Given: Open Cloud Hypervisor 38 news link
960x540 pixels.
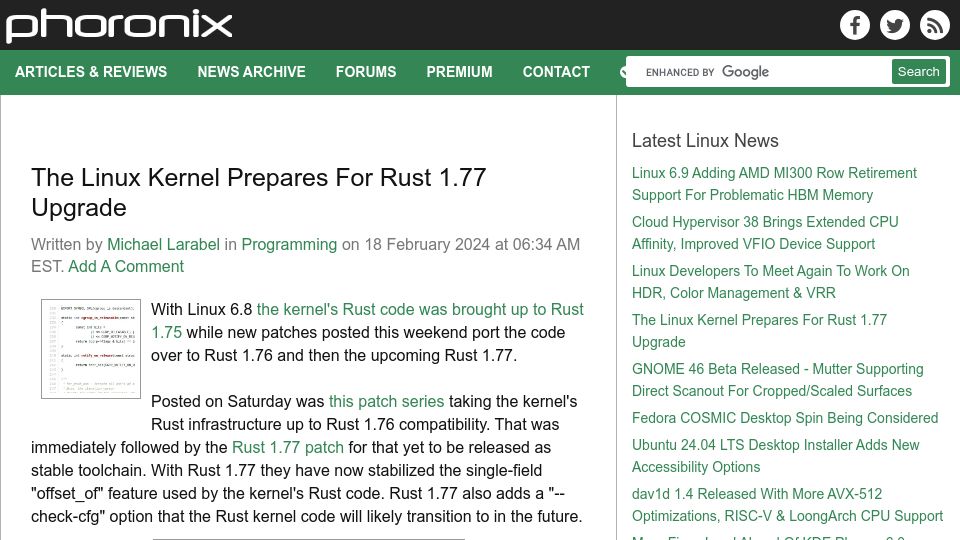Looking at the screenshot, I should [x=765, y=233].
